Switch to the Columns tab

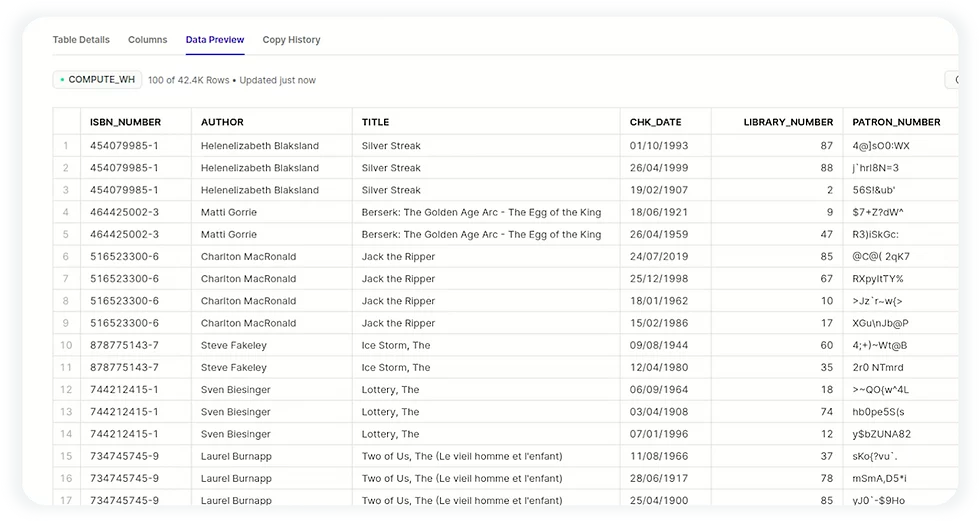[x=148, y=39]
